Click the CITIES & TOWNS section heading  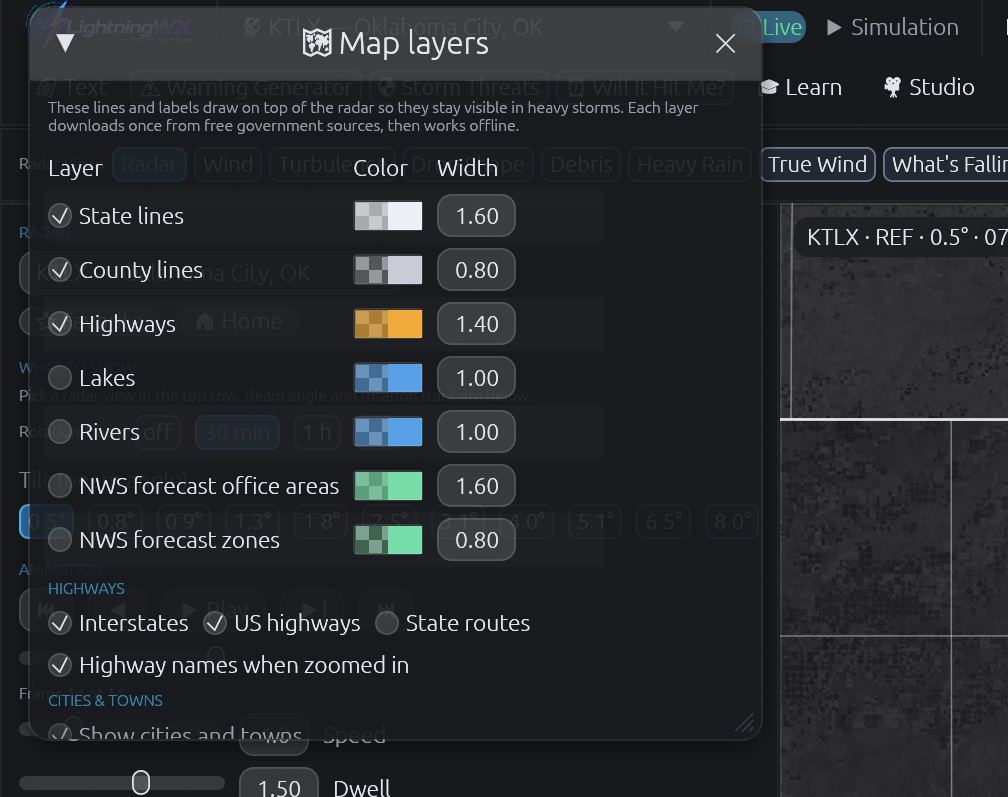point(105,701)
